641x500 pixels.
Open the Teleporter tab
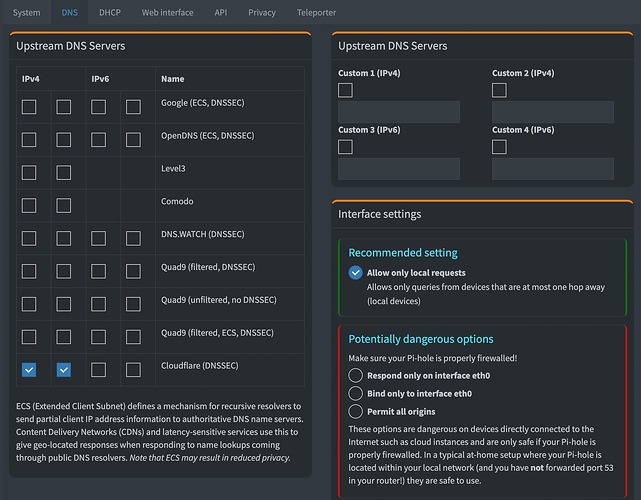click(x=316, y=13)
